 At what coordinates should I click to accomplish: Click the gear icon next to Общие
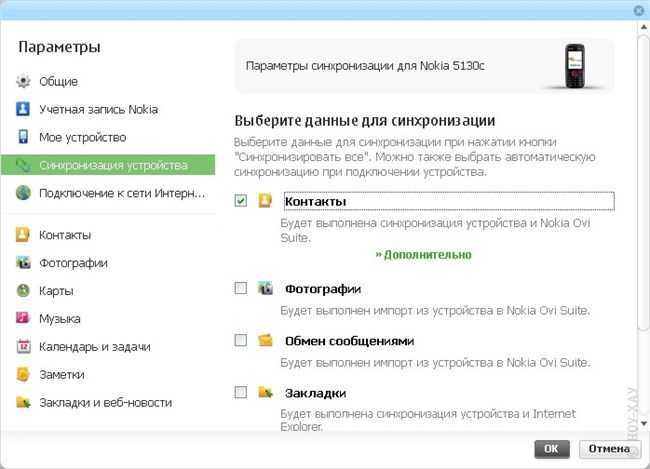[x=23, y=81]
